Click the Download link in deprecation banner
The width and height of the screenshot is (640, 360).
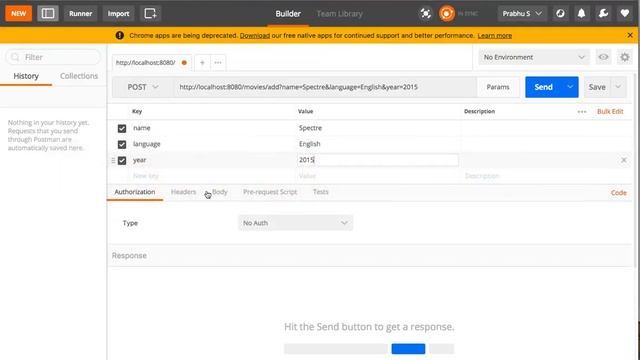(255, 36)
